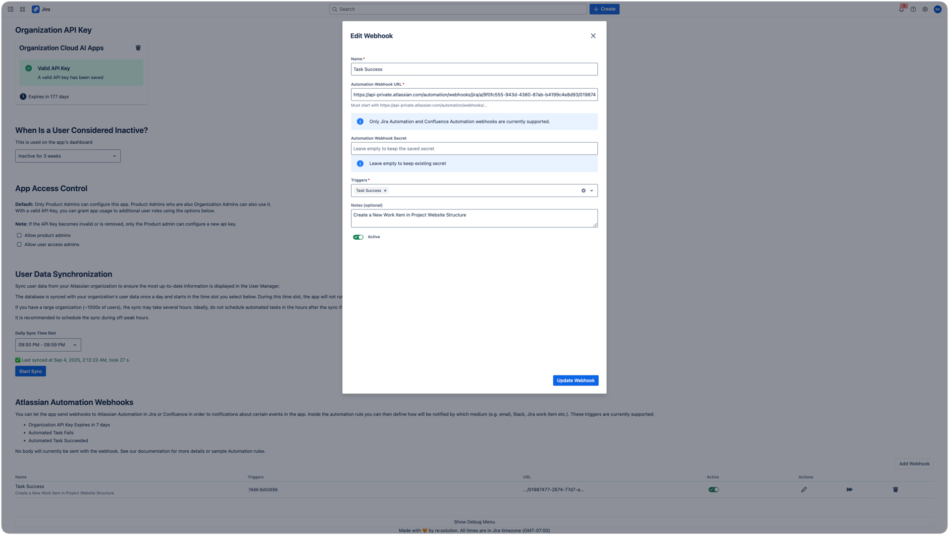Image resolution: width=949 pixels, height=535 pixels.
Task: Click the info icon beside existing secret notice
Action: tap(360, 163)
